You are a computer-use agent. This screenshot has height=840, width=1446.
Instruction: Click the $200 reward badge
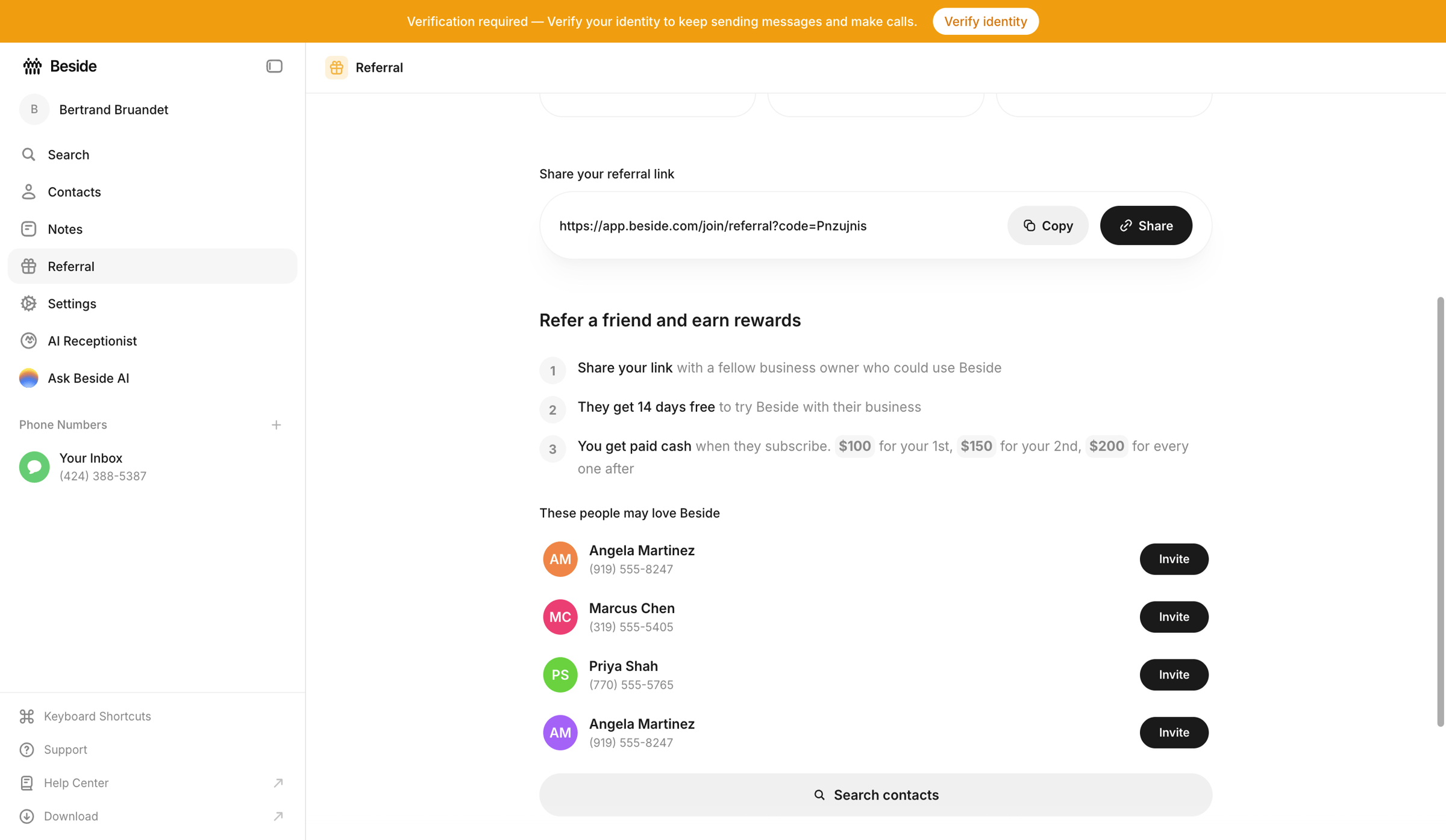click(1106, 446)
